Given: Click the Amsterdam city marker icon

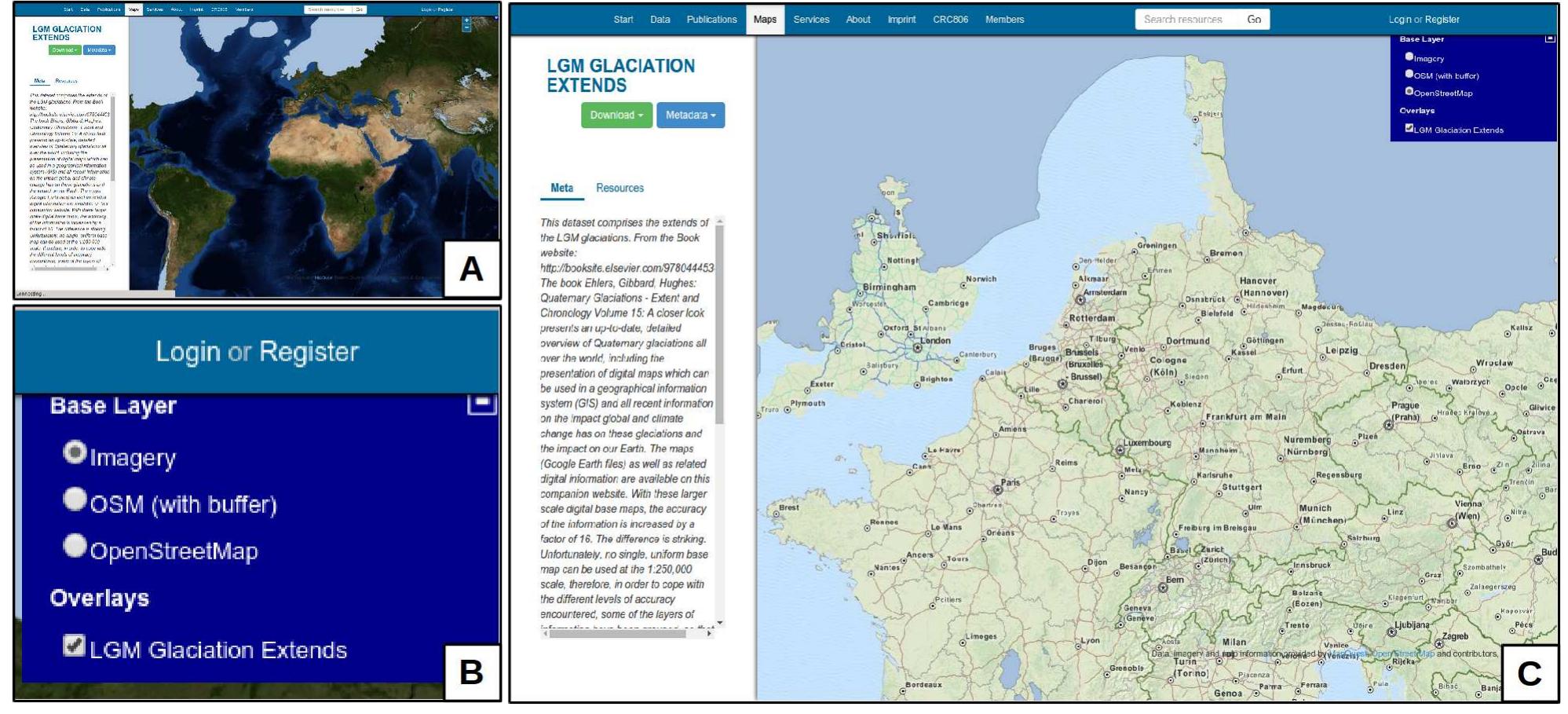Looking at the screenshot, I should pos(1080,300).
